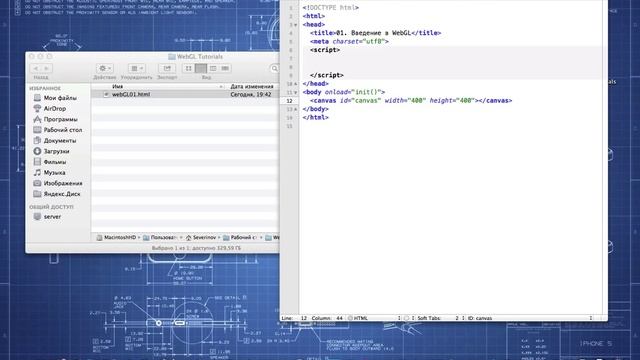Click the Программы applications icon in sidebar
The height and width of the screenshot is (360, 640).
37,119
